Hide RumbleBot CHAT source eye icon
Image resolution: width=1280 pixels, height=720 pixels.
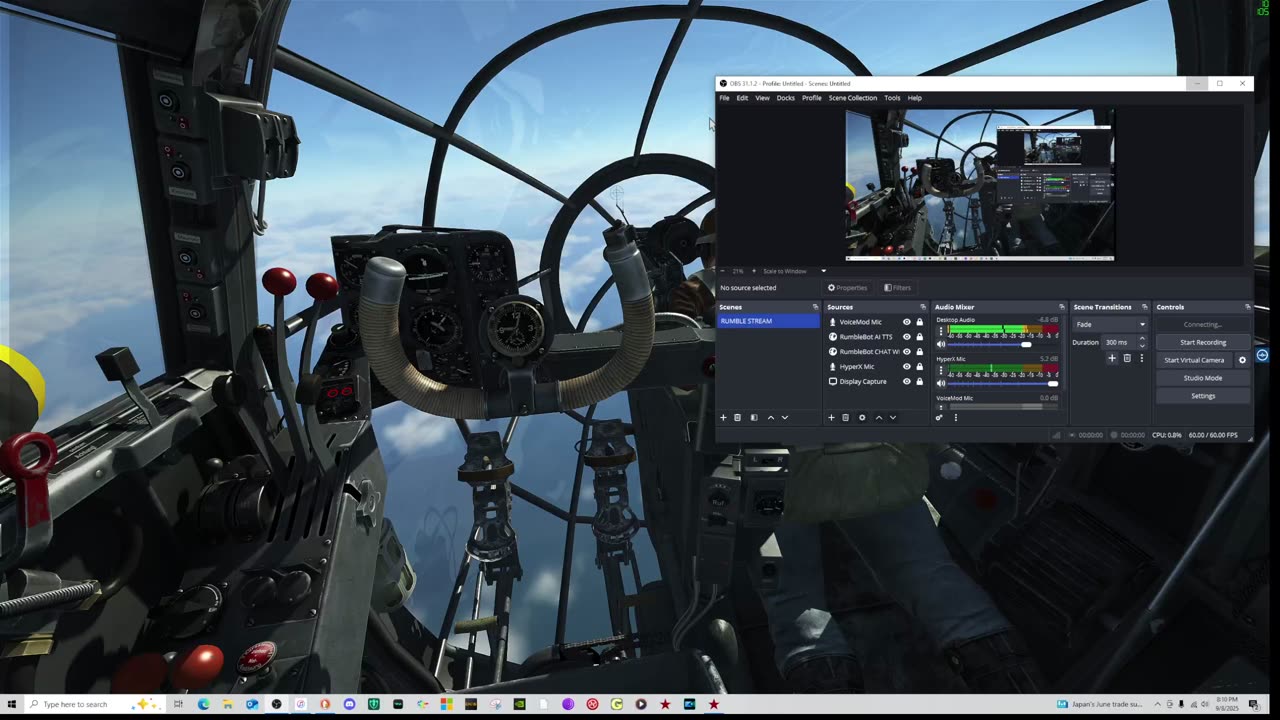907,352
